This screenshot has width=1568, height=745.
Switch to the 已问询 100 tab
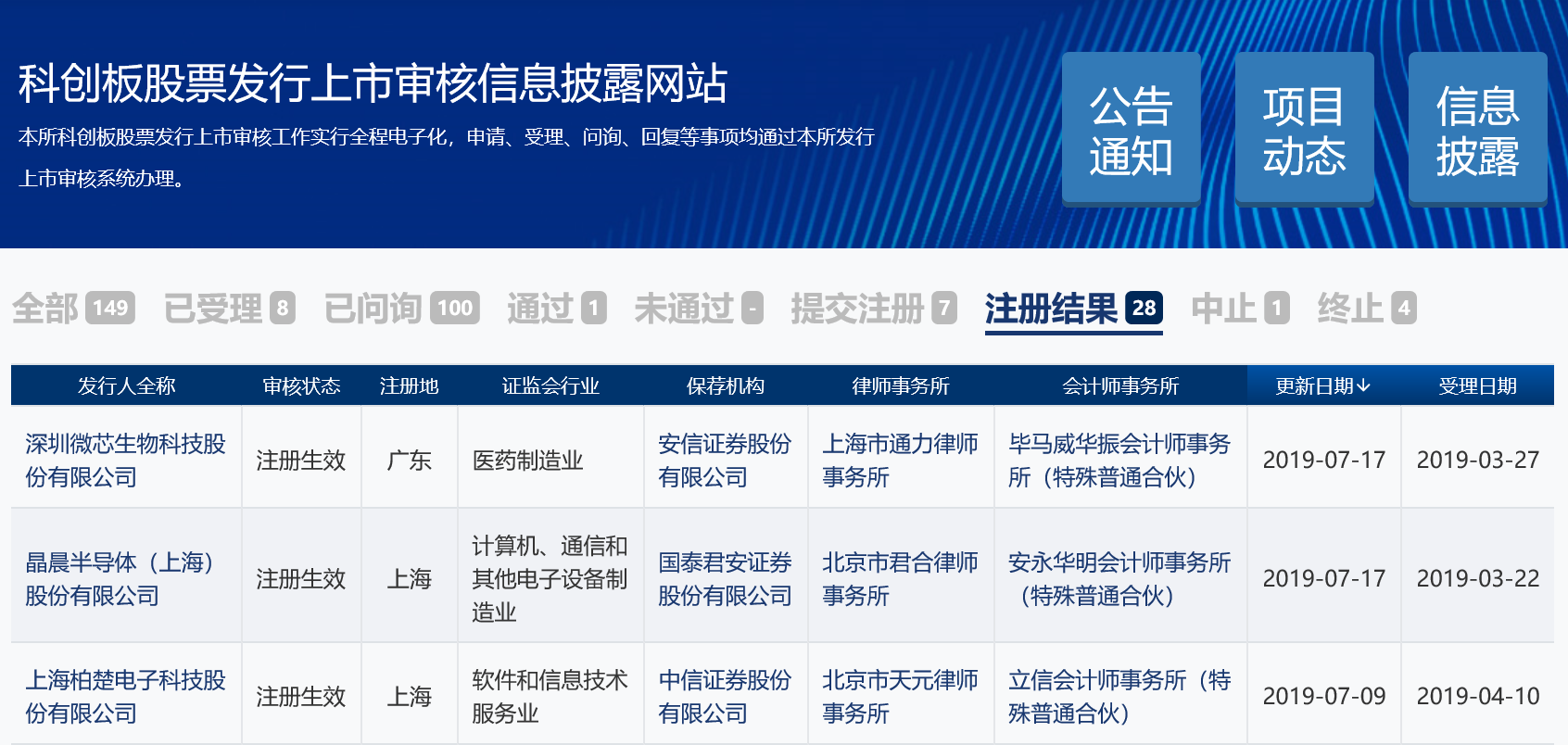401,309
